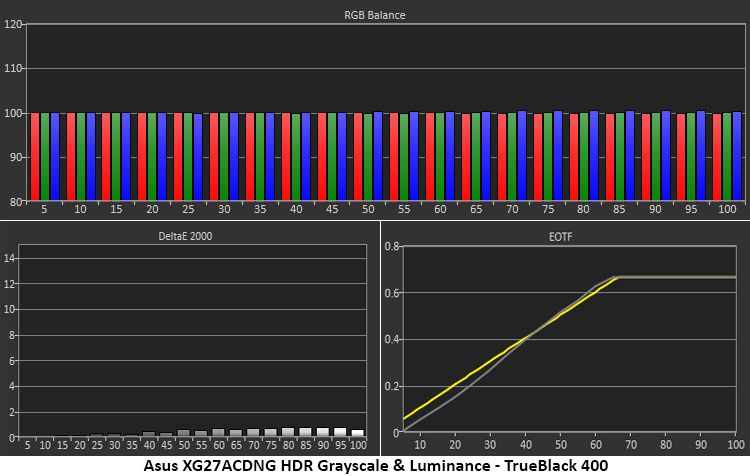The height and width of the screenshot is (476, 750).
Task: Click the 30 label on EOTF x-axis
Action: pos(490,444)
